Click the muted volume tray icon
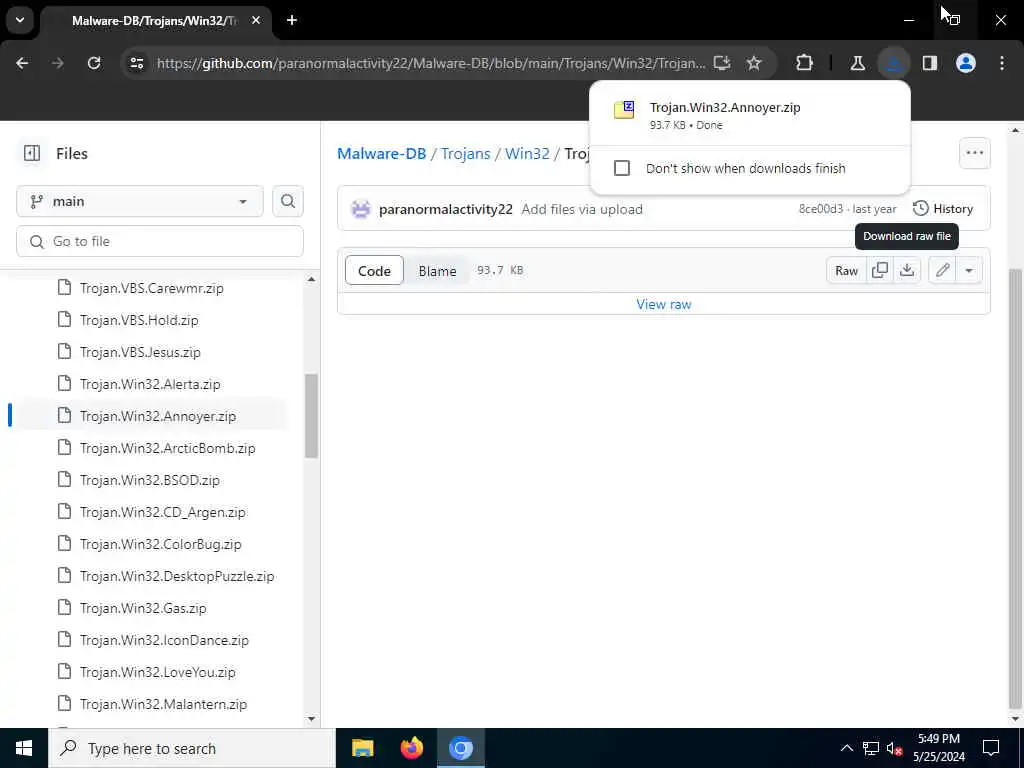The width and height of the screenshot is (1024, 768). [x=894, y=749]
